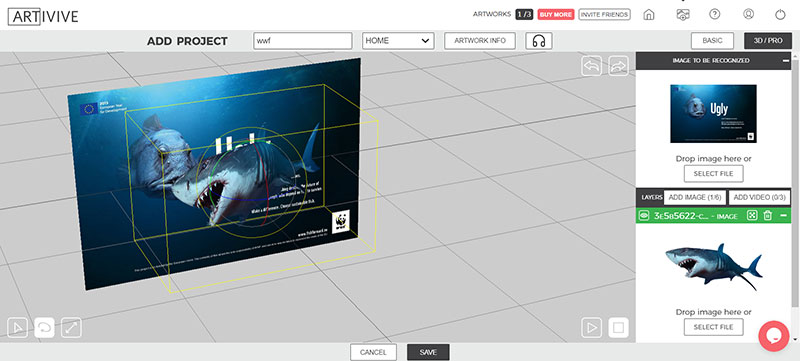Image resolution: width=800 pixels, height=361 pixels.
Task: Collapse the green image layer panel
Action: (x=784, y=216)
